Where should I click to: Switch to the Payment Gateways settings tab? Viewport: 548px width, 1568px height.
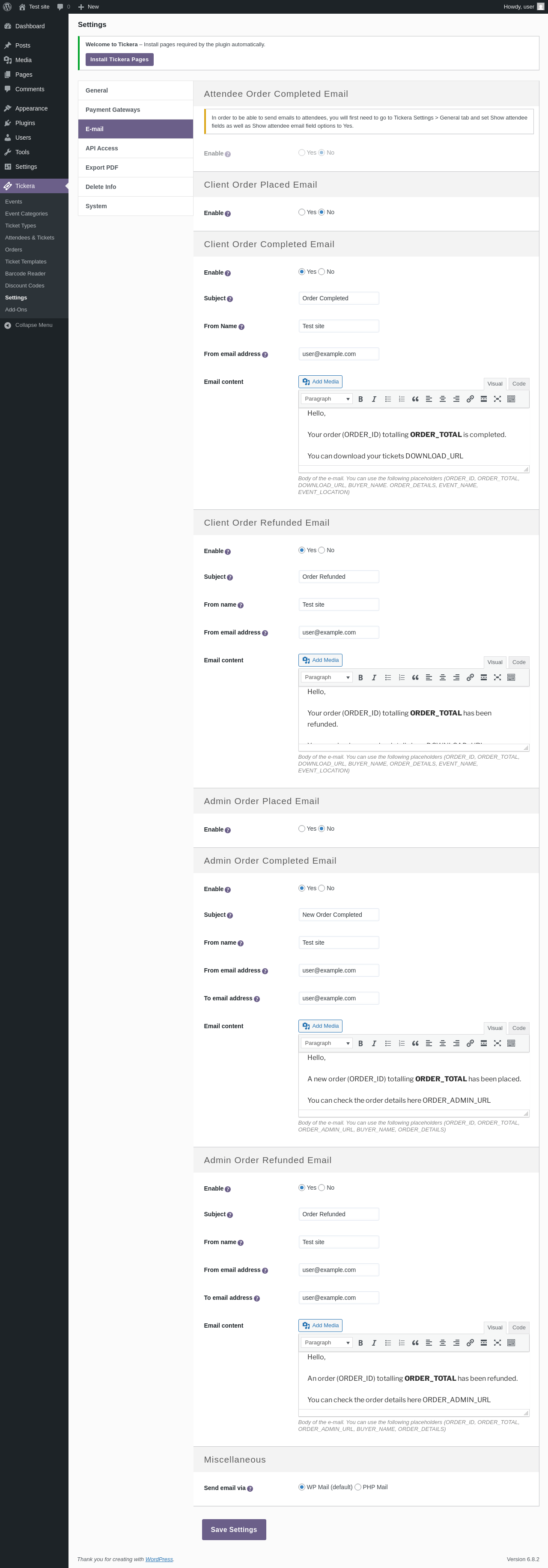click(113, 110)
